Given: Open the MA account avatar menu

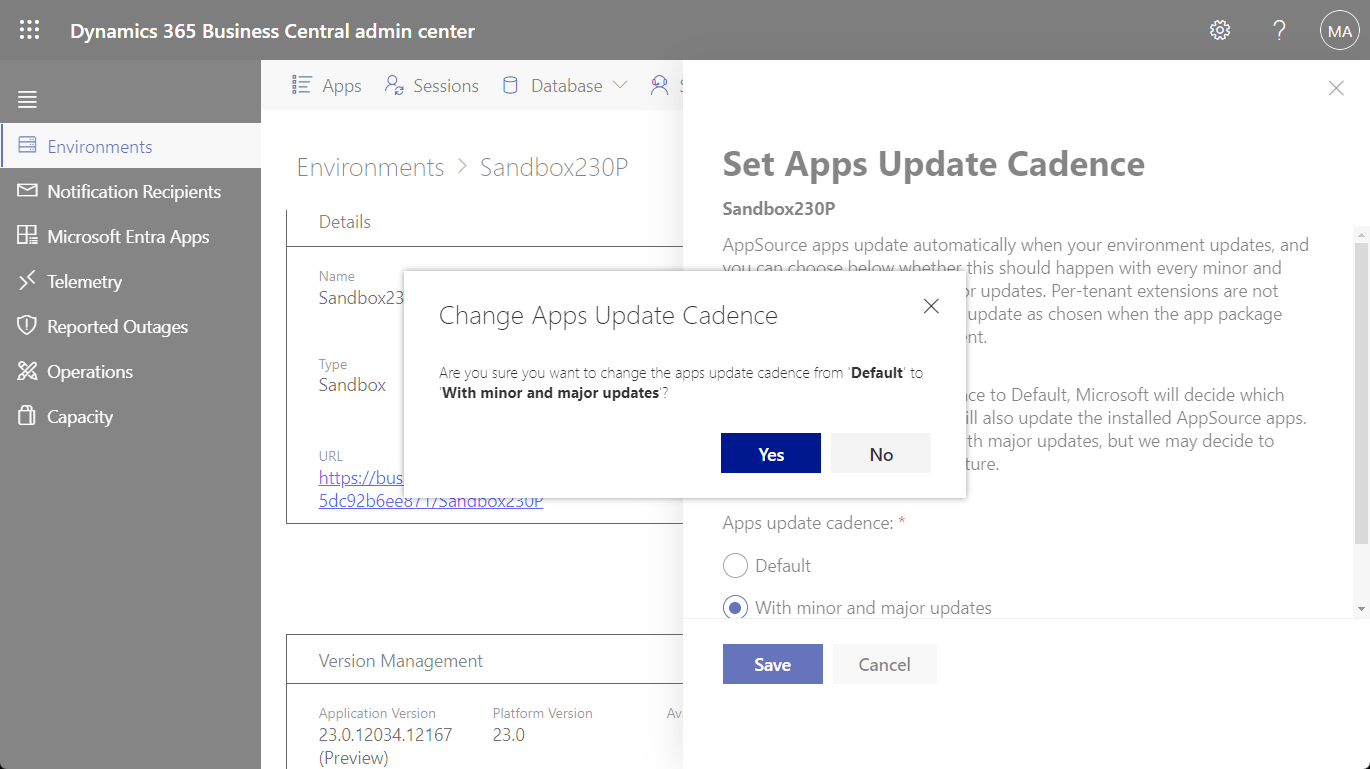Looking at the screenshot, I should [x=1339, y=30].
